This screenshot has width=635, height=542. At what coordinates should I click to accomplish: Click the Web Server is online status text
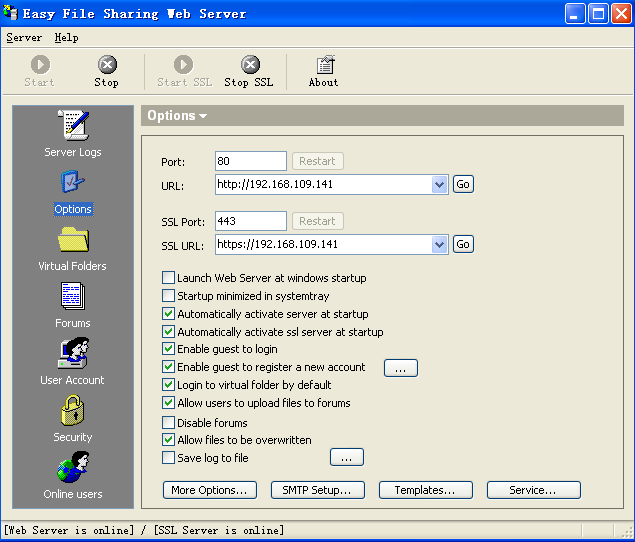tap(68, 531)
